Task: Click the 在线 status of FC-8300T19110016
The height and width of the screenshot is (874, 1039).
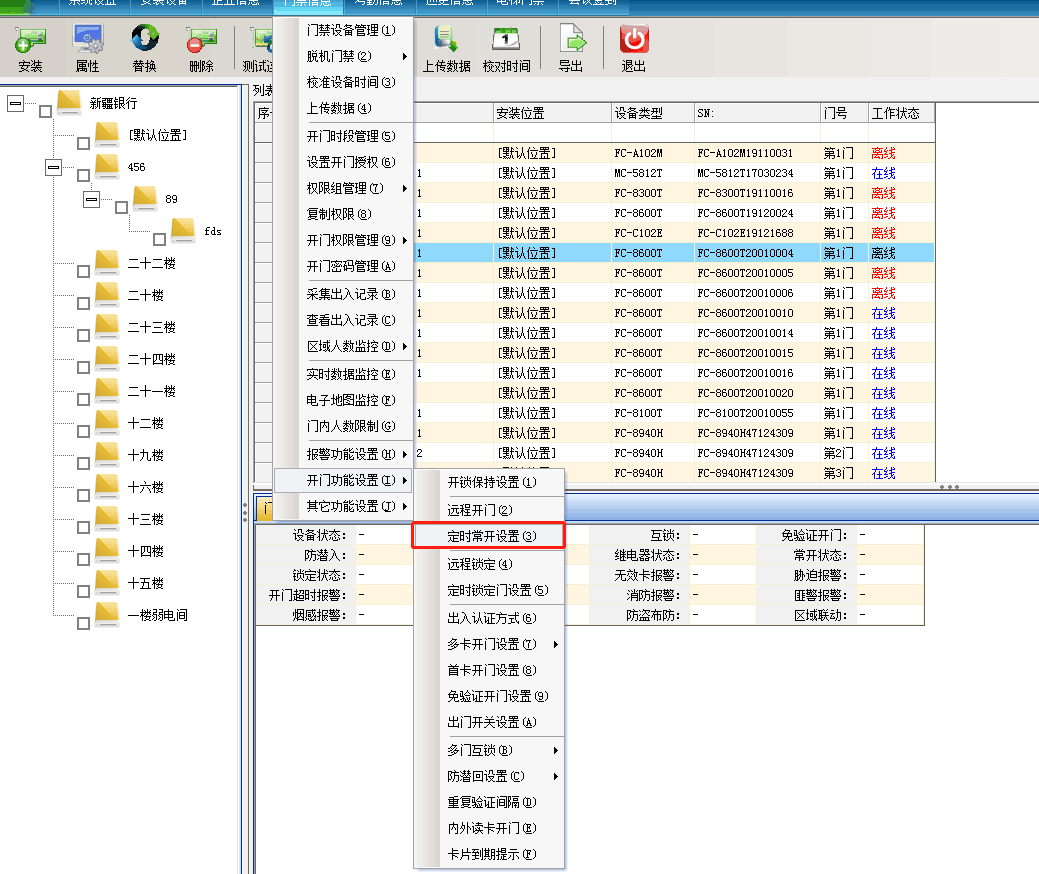Action: (883, 193)
